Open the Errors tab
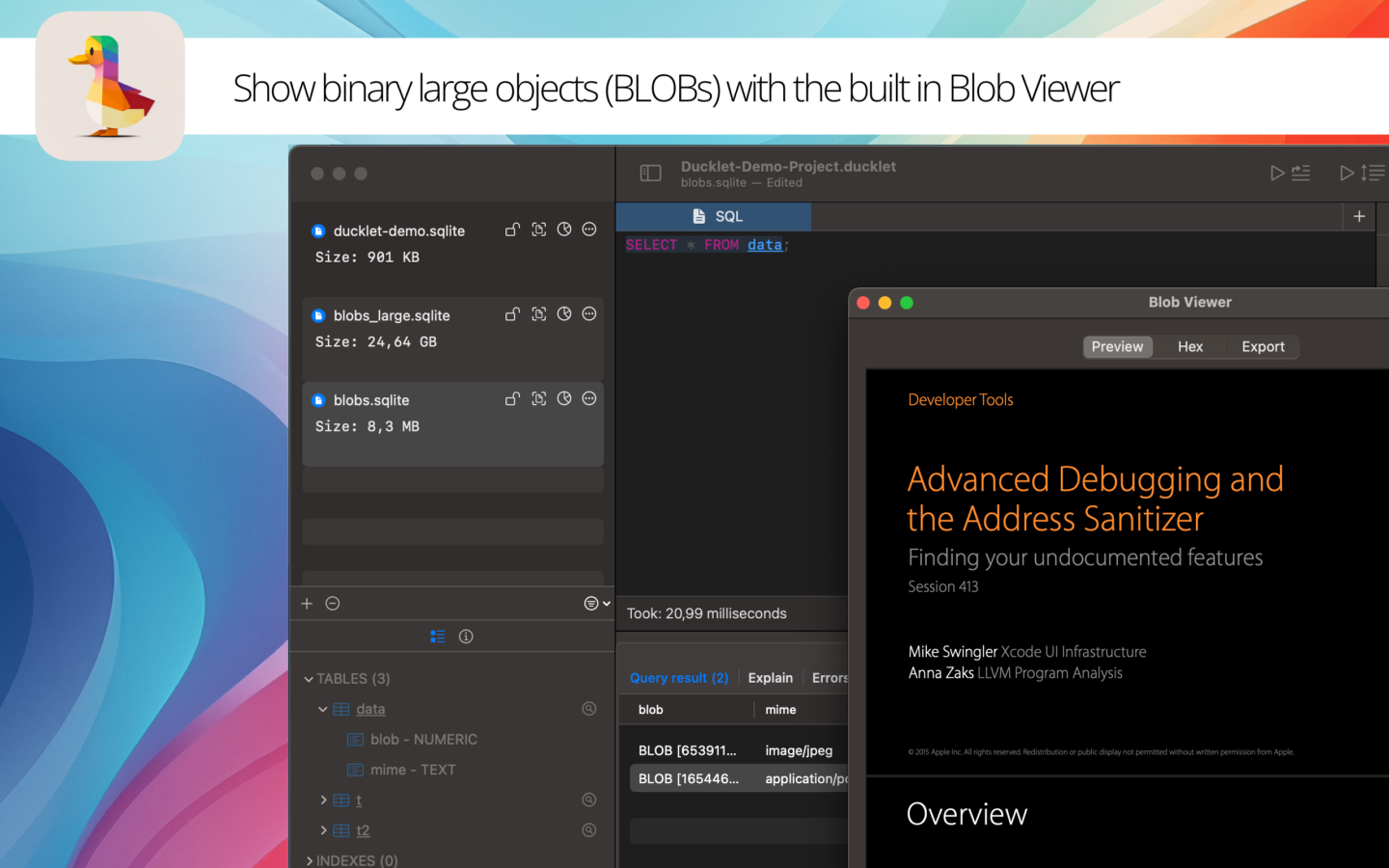Viewport: 1389px width, 868px height. tap(830, 678)
